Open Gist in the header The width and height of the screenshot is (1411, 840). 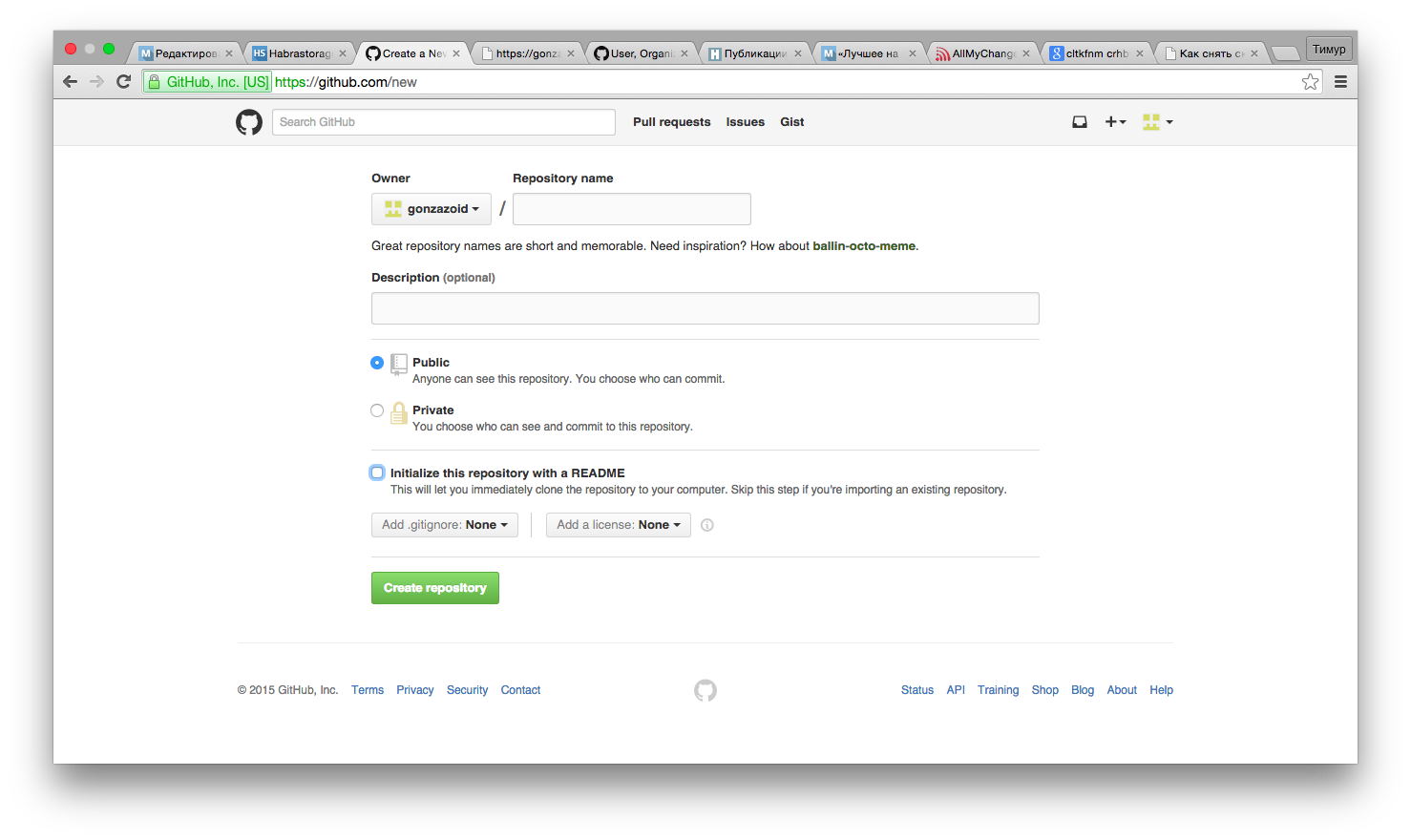click(792, 122)
